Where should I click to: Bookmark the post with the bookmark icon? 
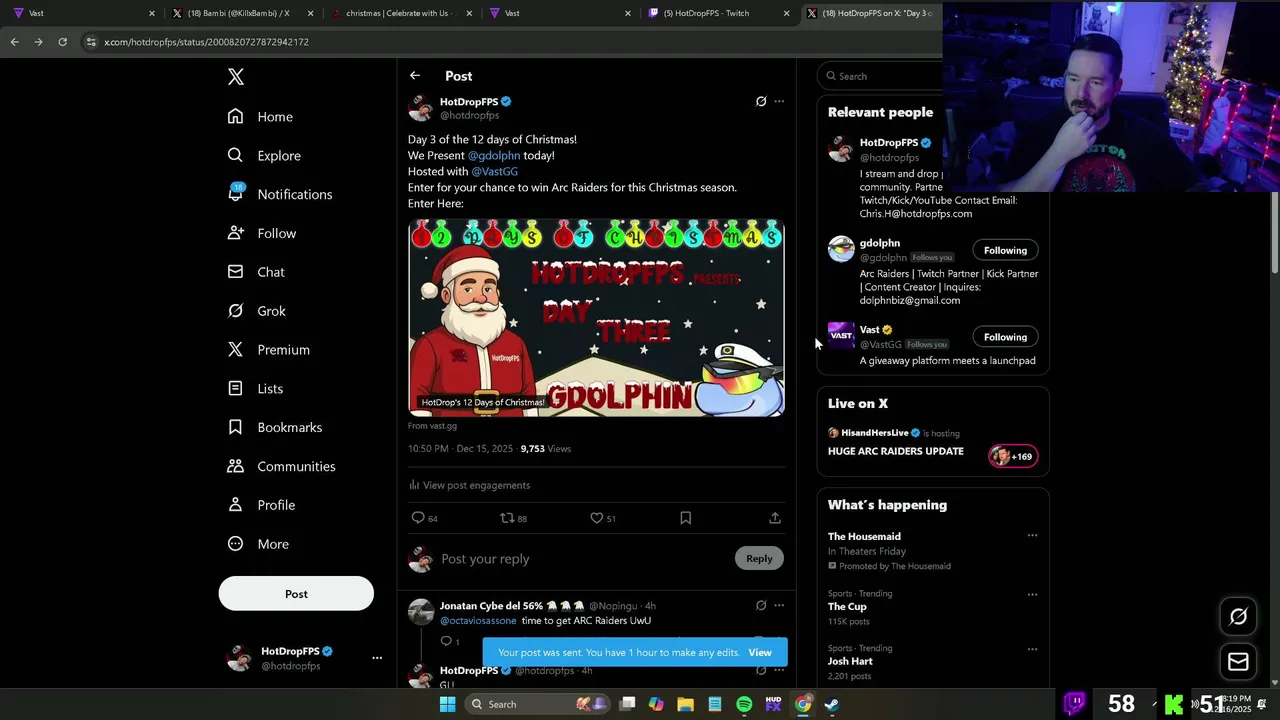point(685,518)
